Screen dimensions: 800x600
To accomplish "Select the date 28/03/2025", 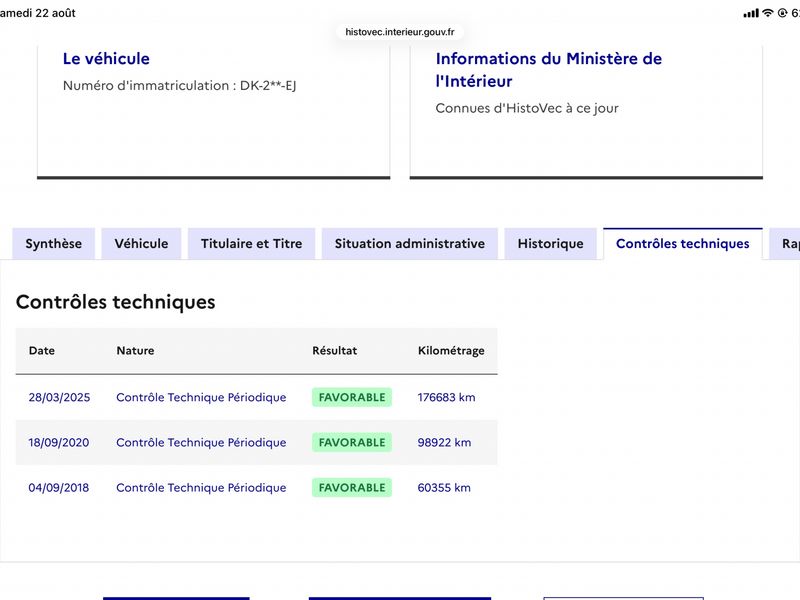I will click(59, 397).
